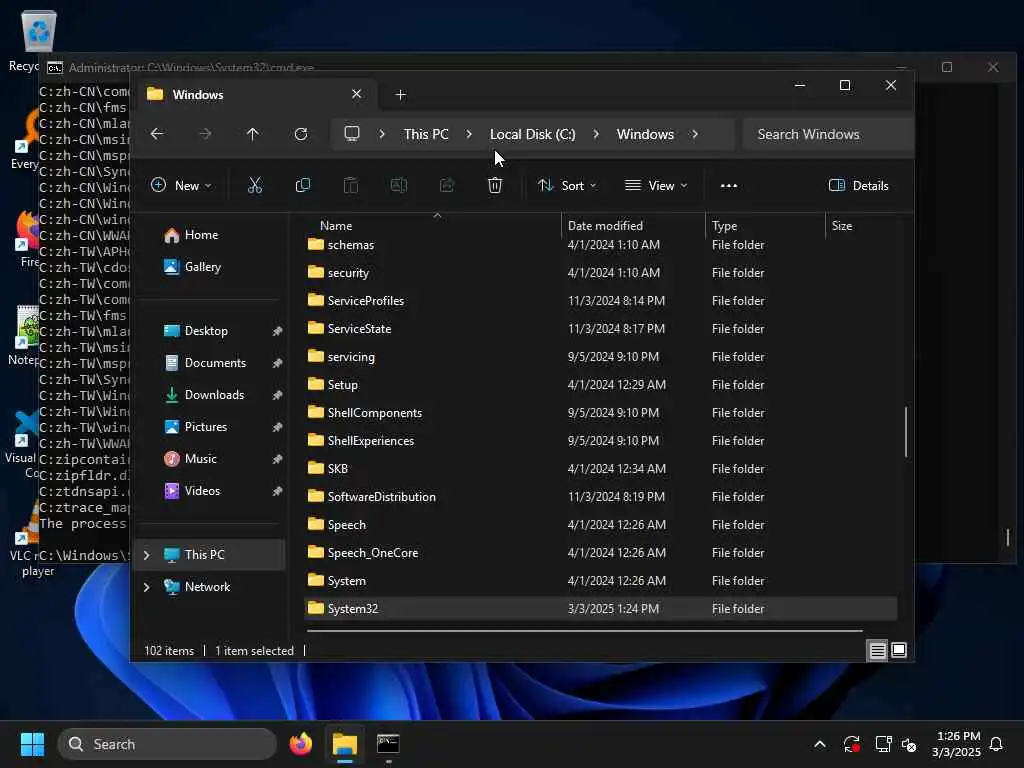Go back with the left arrow

[157, 134]
